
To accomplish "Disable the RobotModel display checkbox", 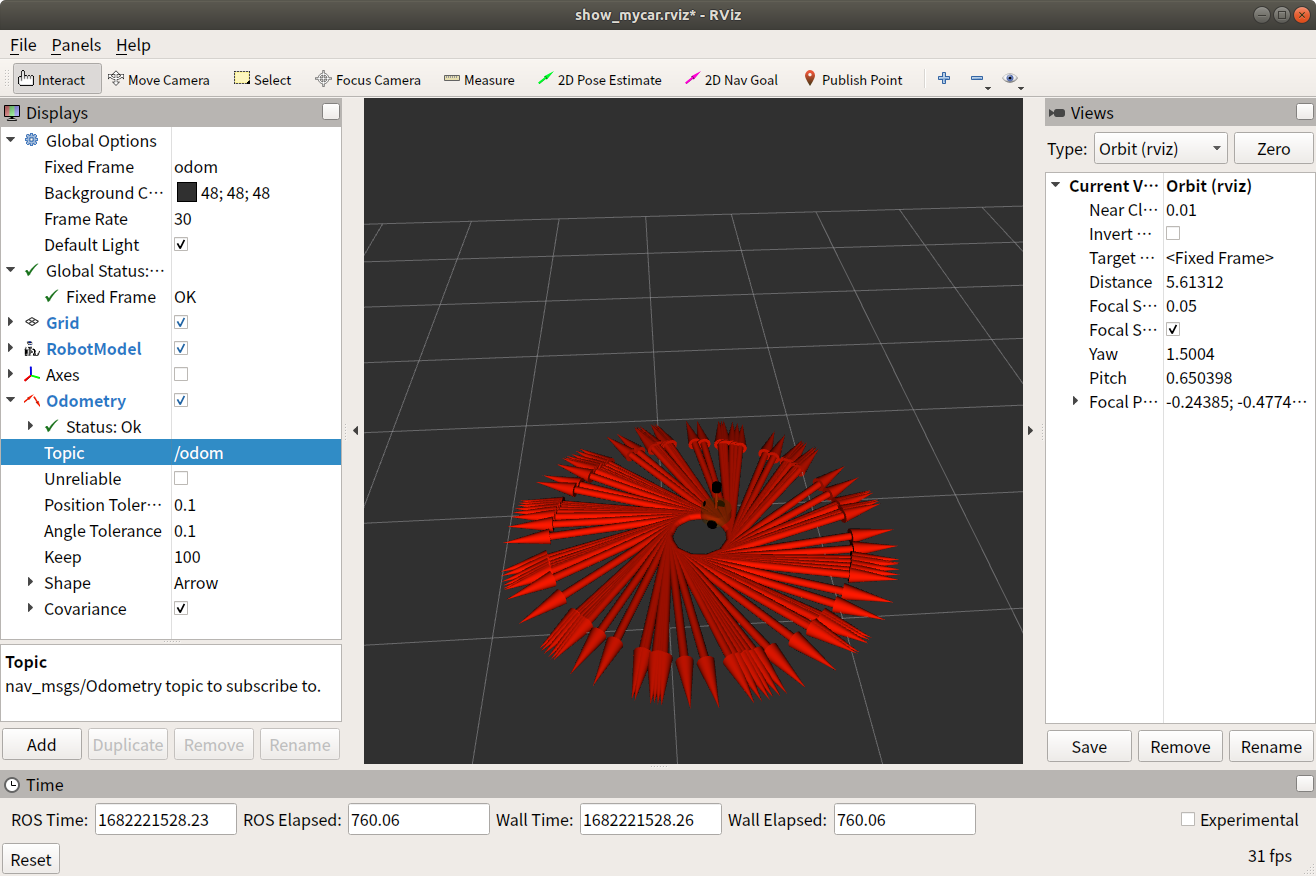I will [181, 349].
